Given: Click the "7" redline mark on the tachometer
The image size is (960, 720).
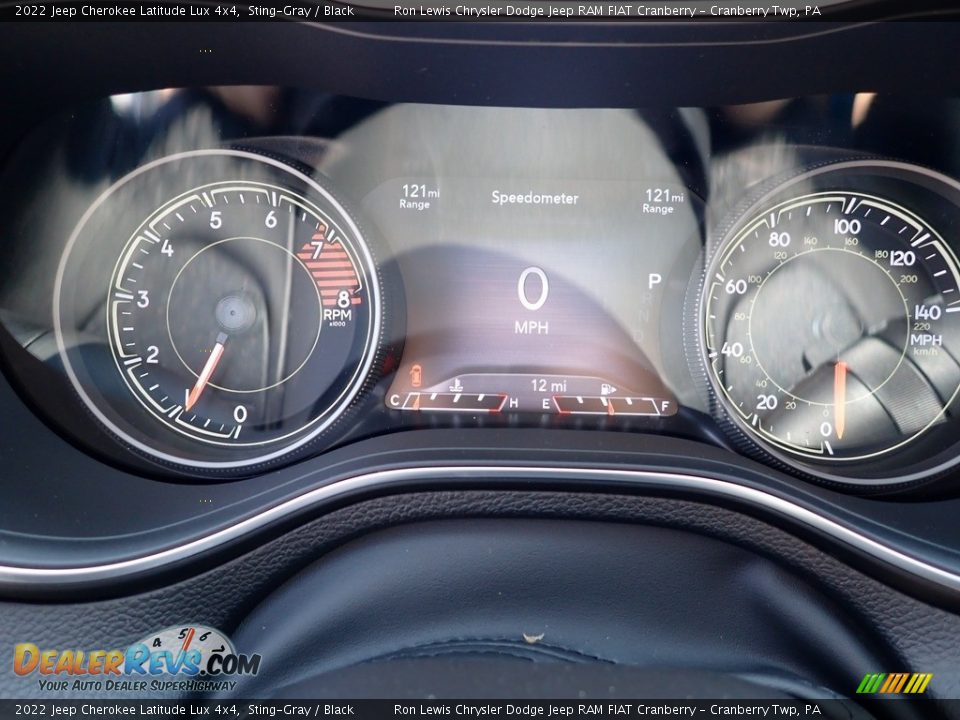Looking at the screenshot, I should pyautogui.click(x=317, y=250).
